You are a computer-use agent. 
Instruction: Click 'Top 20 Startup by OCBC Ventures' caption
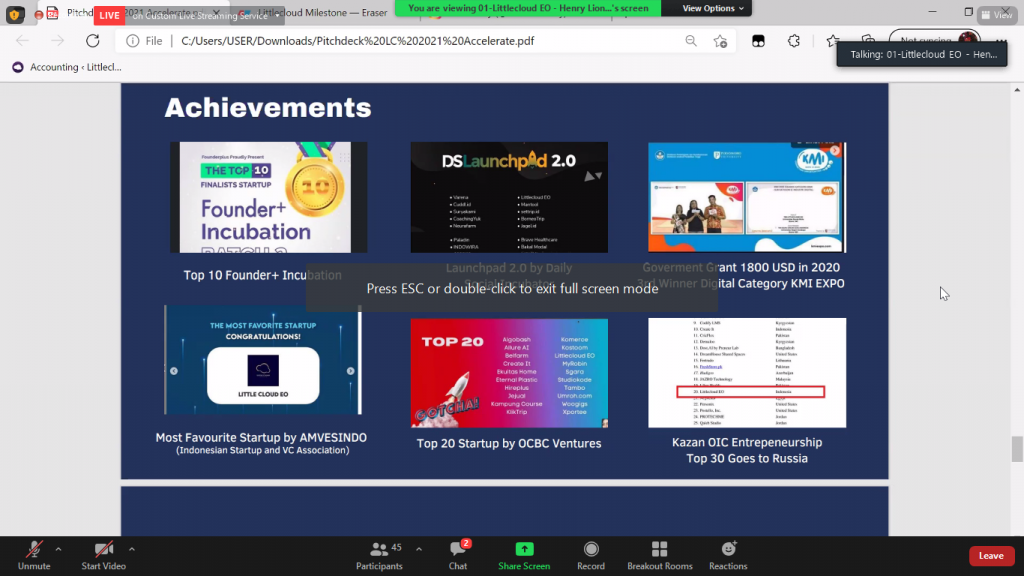pyautogui.click(x=509, y=443)
